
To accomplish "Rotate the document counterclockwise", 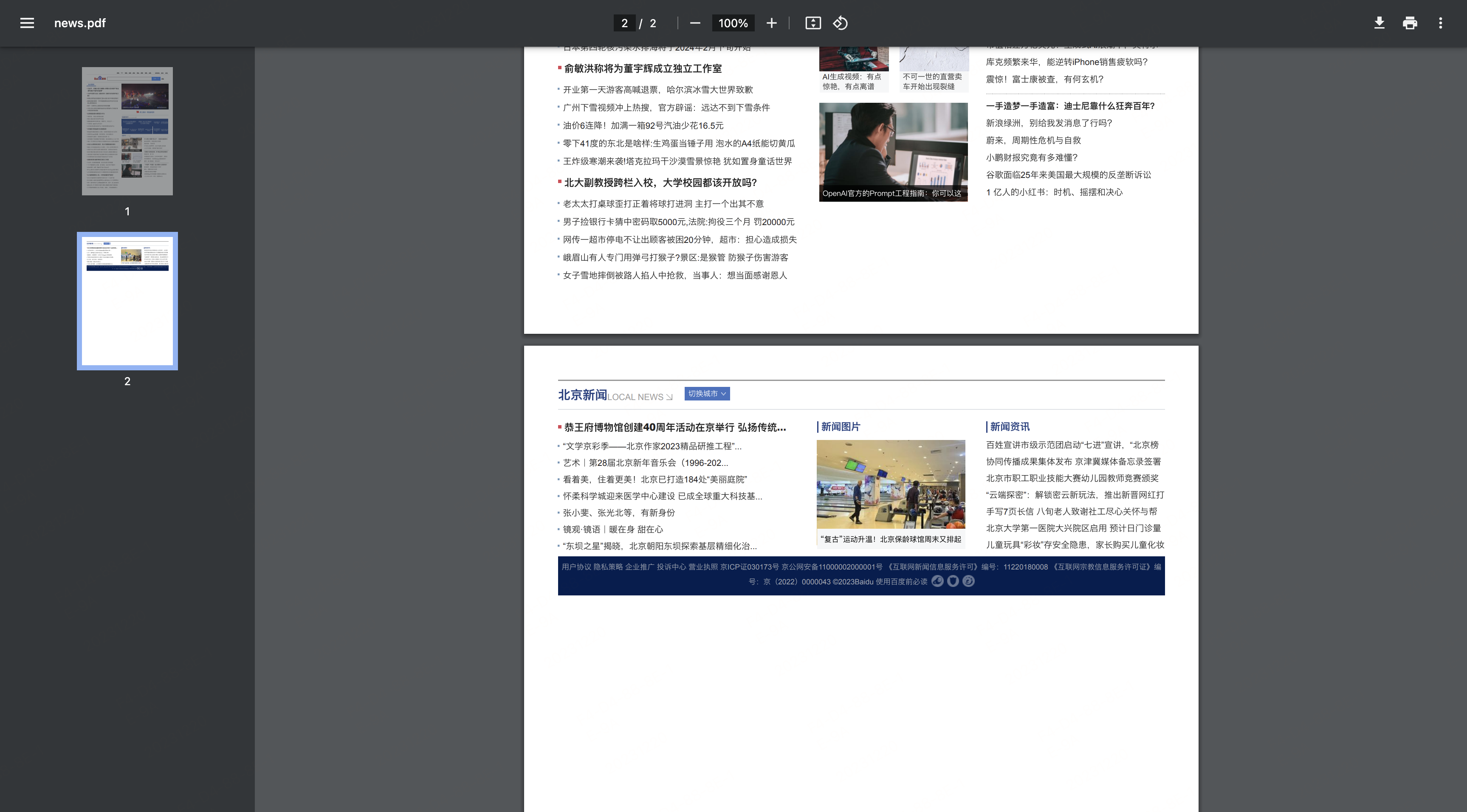I will [840, 23].
